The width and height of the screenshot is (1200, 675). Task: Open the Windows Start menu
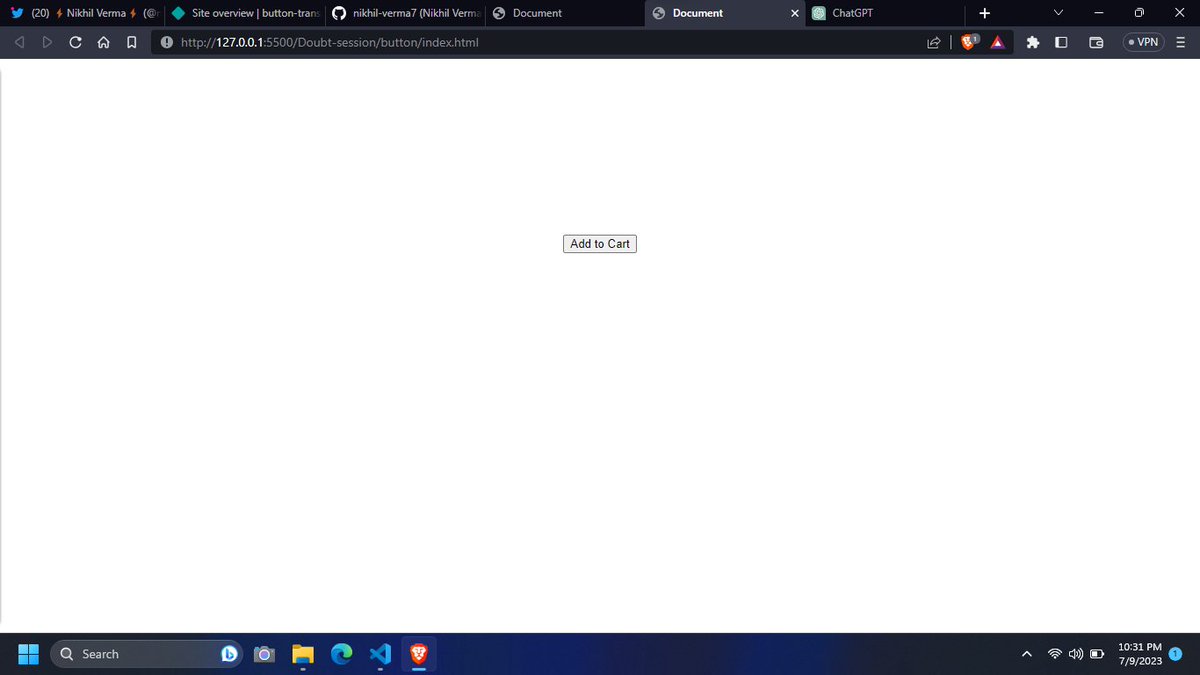(27, 654)
